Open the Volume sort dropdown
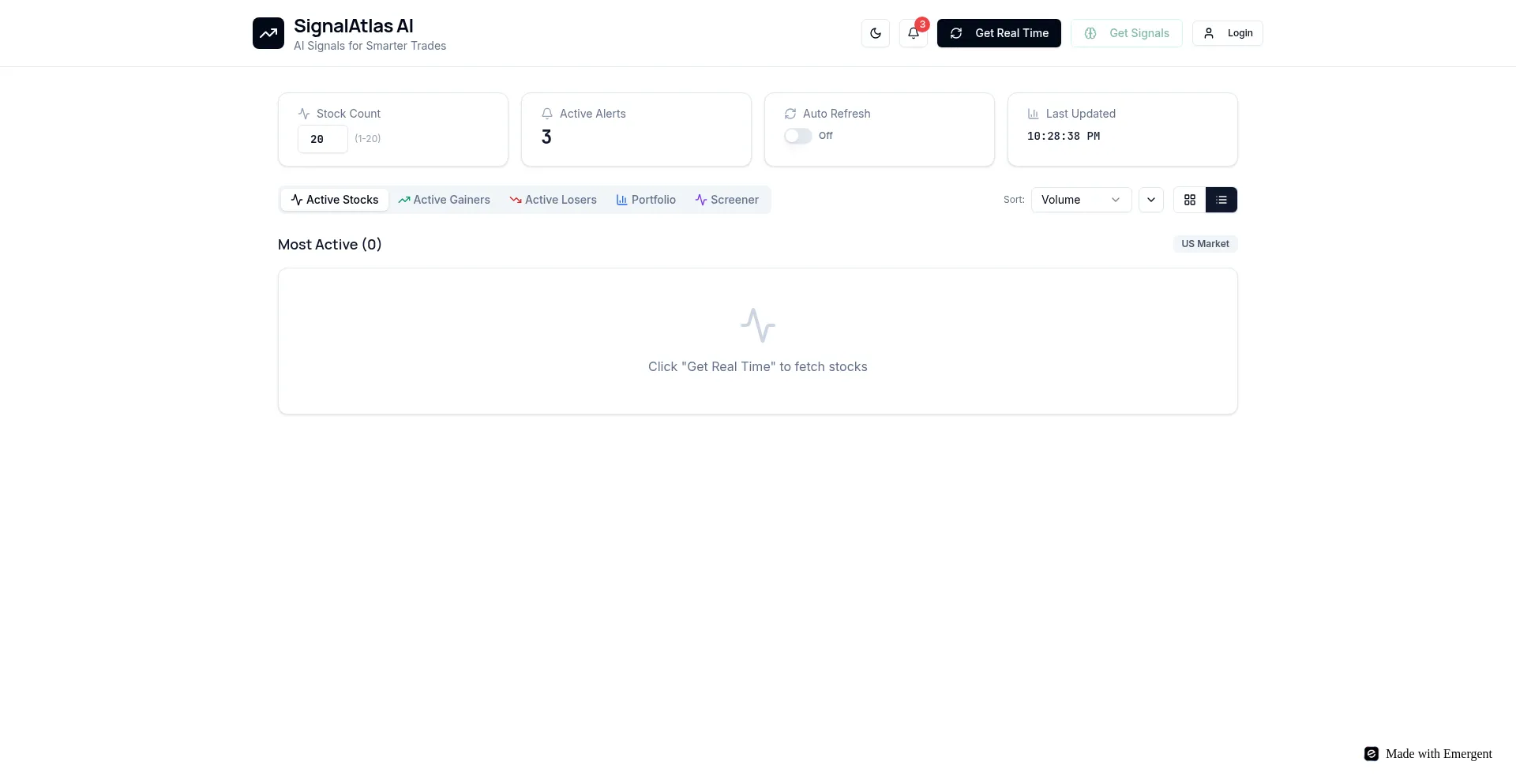This screenshot has height=784, width=1516. (1080, 200)
